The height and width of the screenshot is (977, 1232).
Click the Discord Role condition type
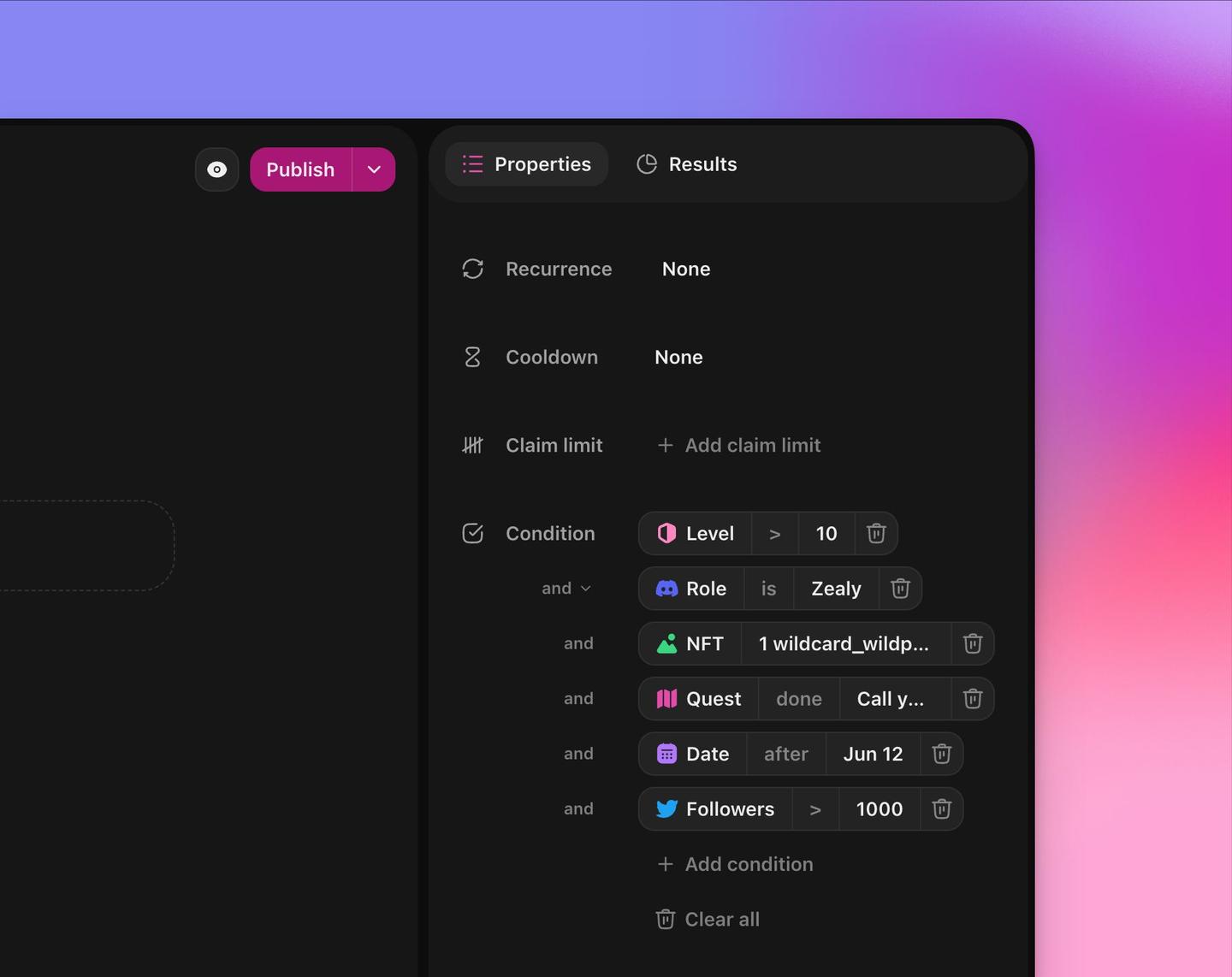(691, 589)
